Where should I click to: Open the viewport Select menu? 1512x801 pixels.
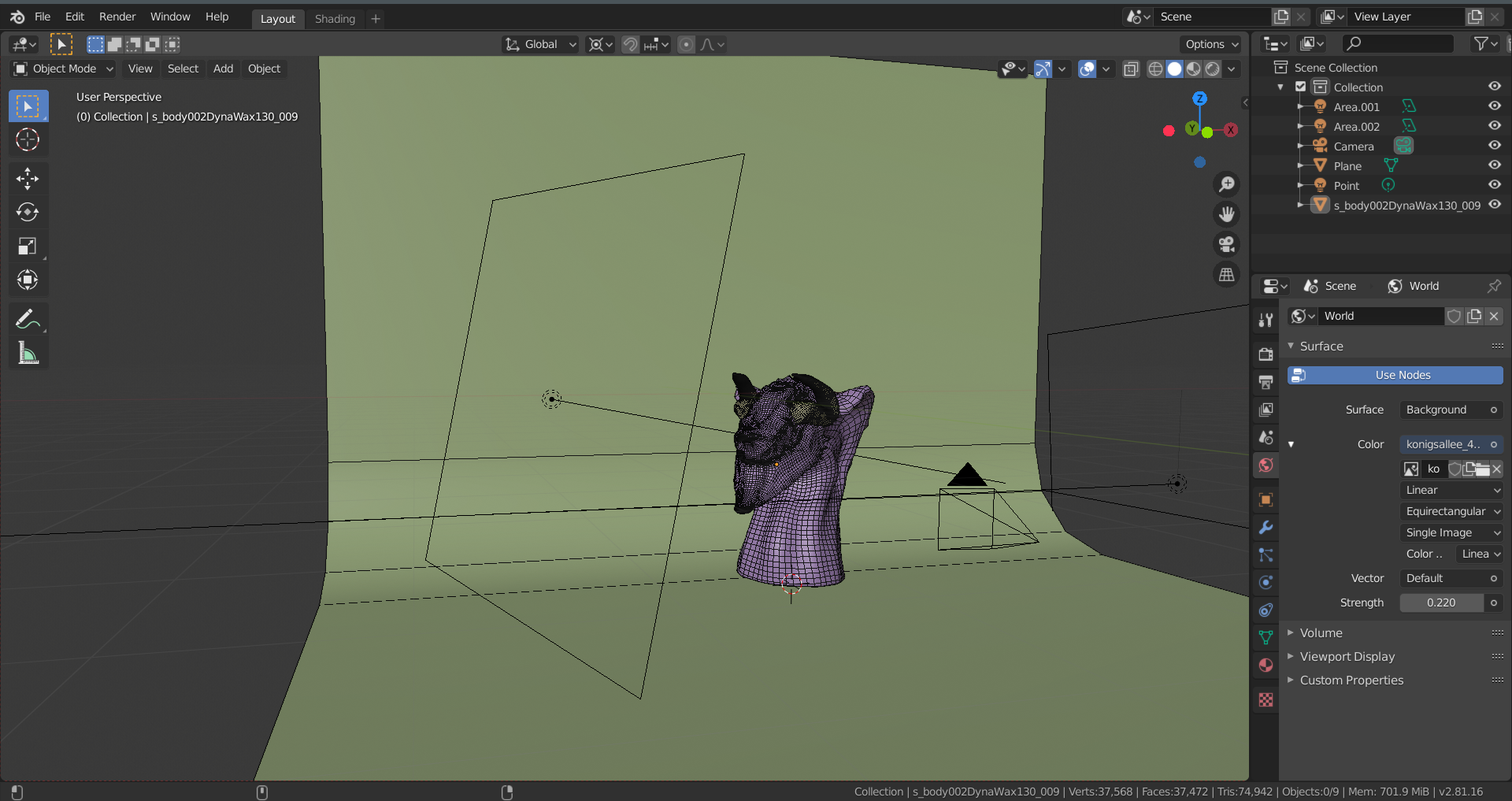[183, 69]
